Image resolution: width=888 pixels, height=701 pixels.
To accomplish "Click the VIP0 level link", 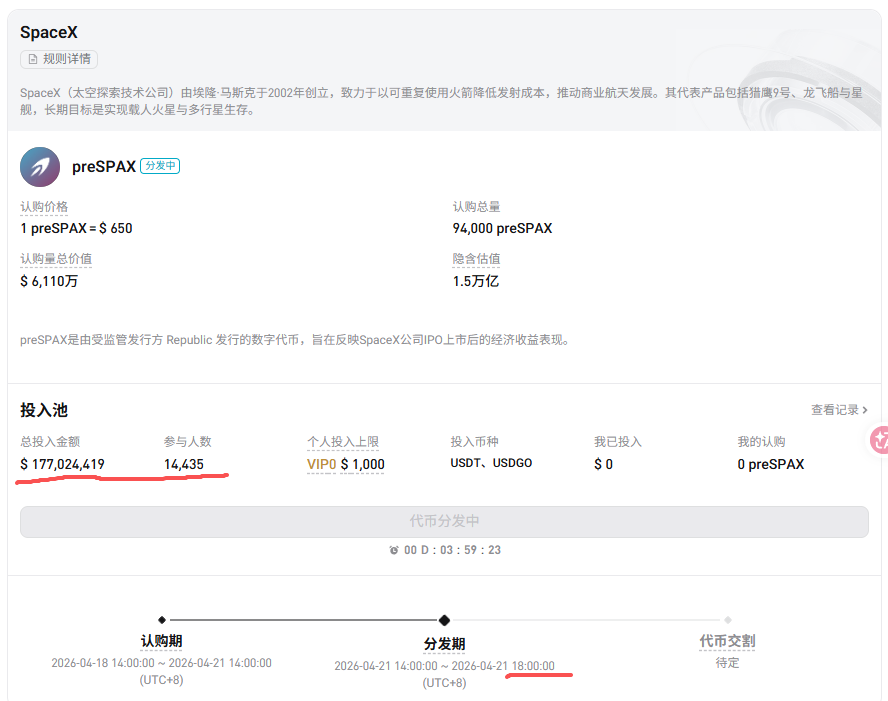I will point(321,464).
